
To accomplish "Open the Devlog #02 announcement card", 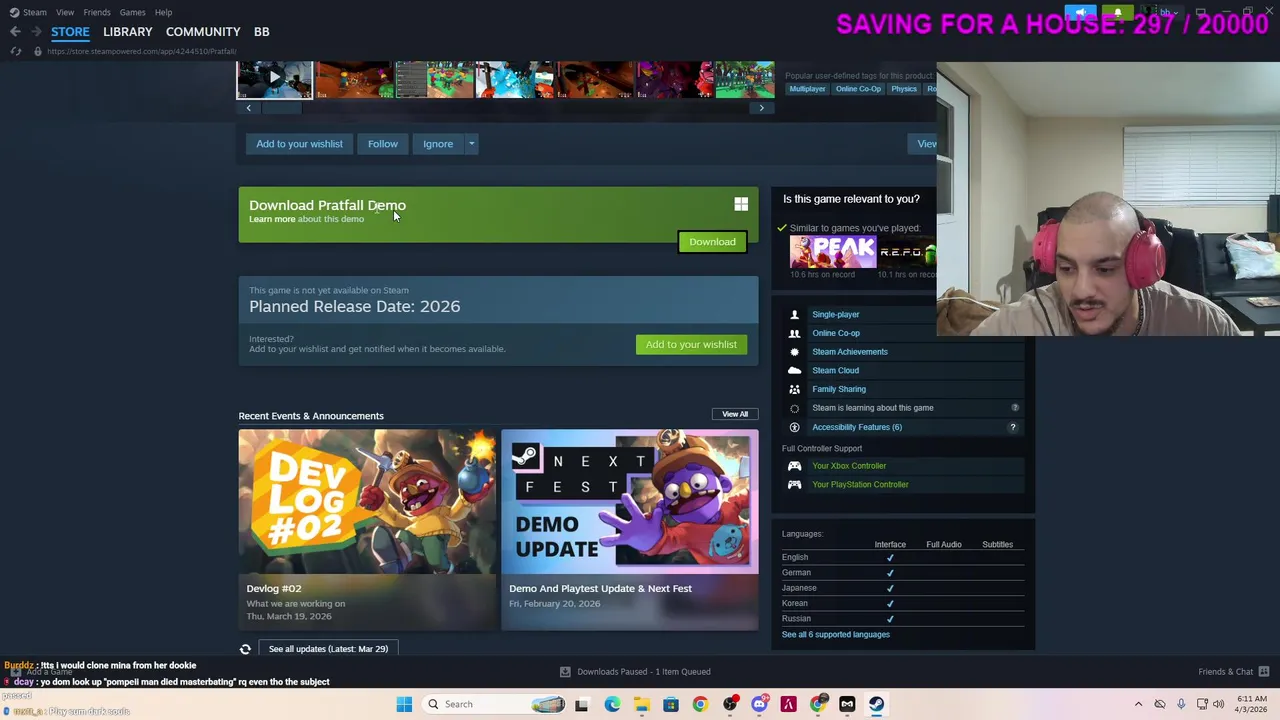I will tap(367, 531).
